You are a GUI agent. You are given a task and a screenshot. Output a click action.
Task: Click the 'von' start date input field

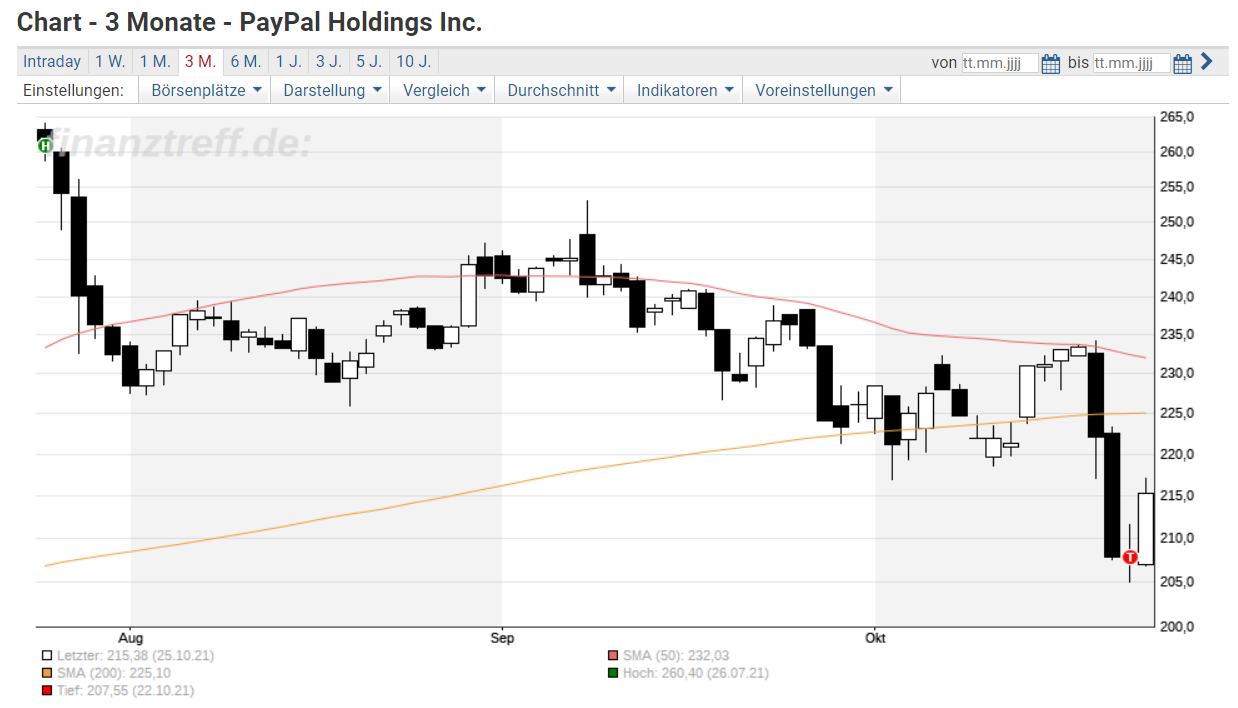pos(999,63)
